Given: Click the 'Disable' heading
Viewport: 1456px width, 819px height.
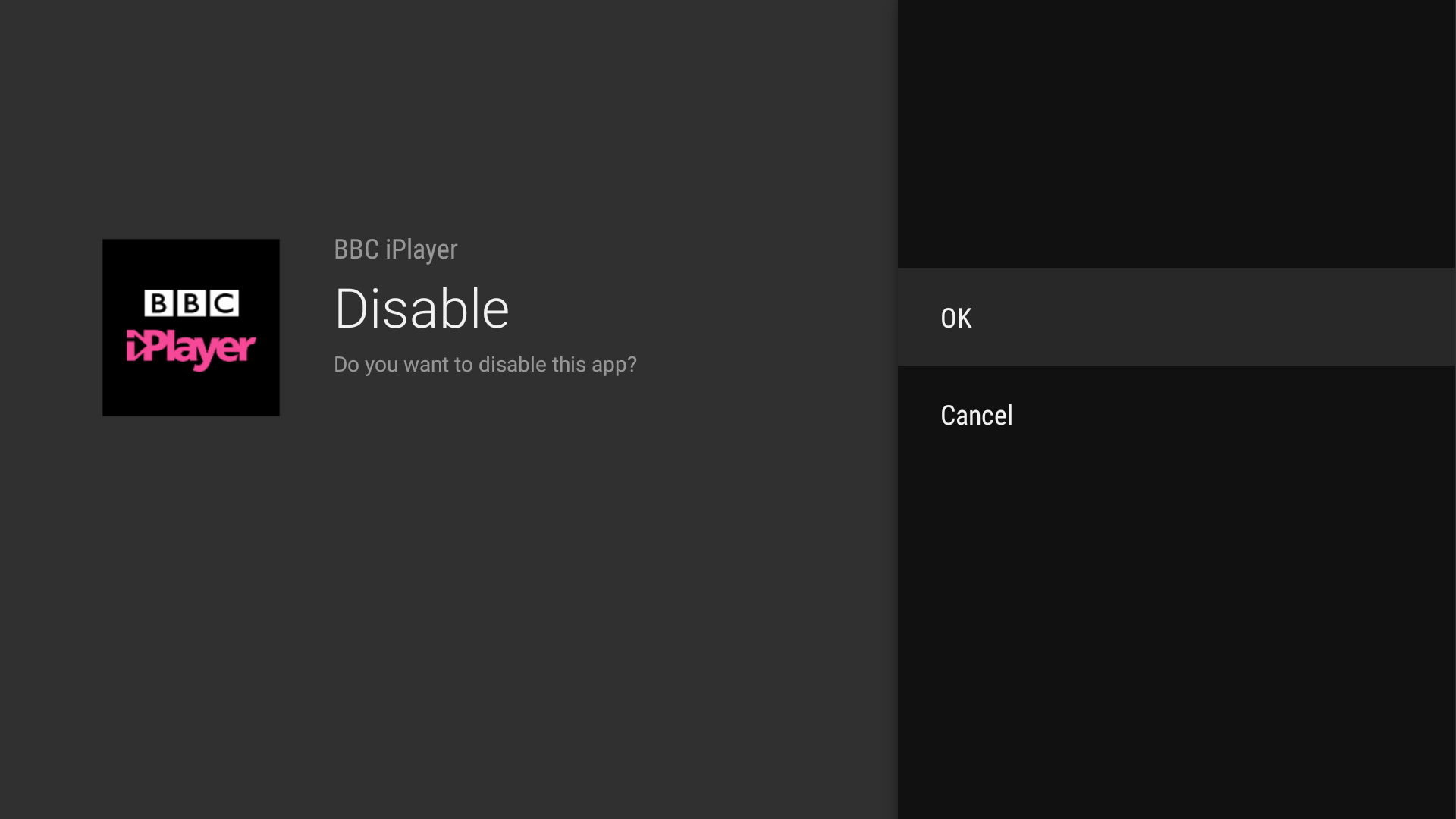Looking at the screenshot, I should pyautogui.click(x=422, y=309).
